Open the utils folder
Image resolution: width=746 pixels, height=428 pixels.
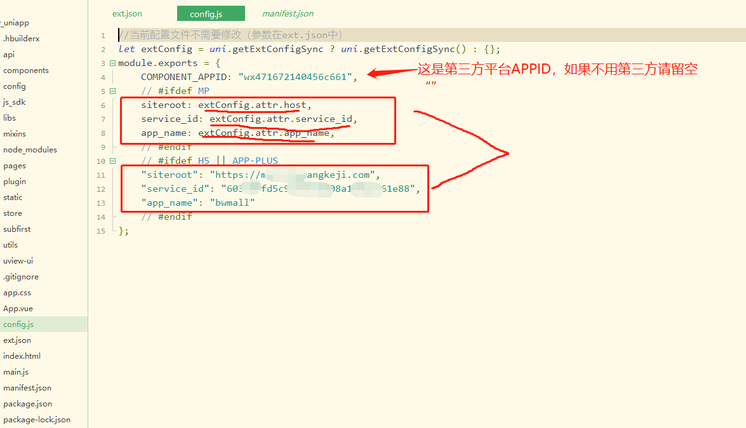click(x=10, y=245)
